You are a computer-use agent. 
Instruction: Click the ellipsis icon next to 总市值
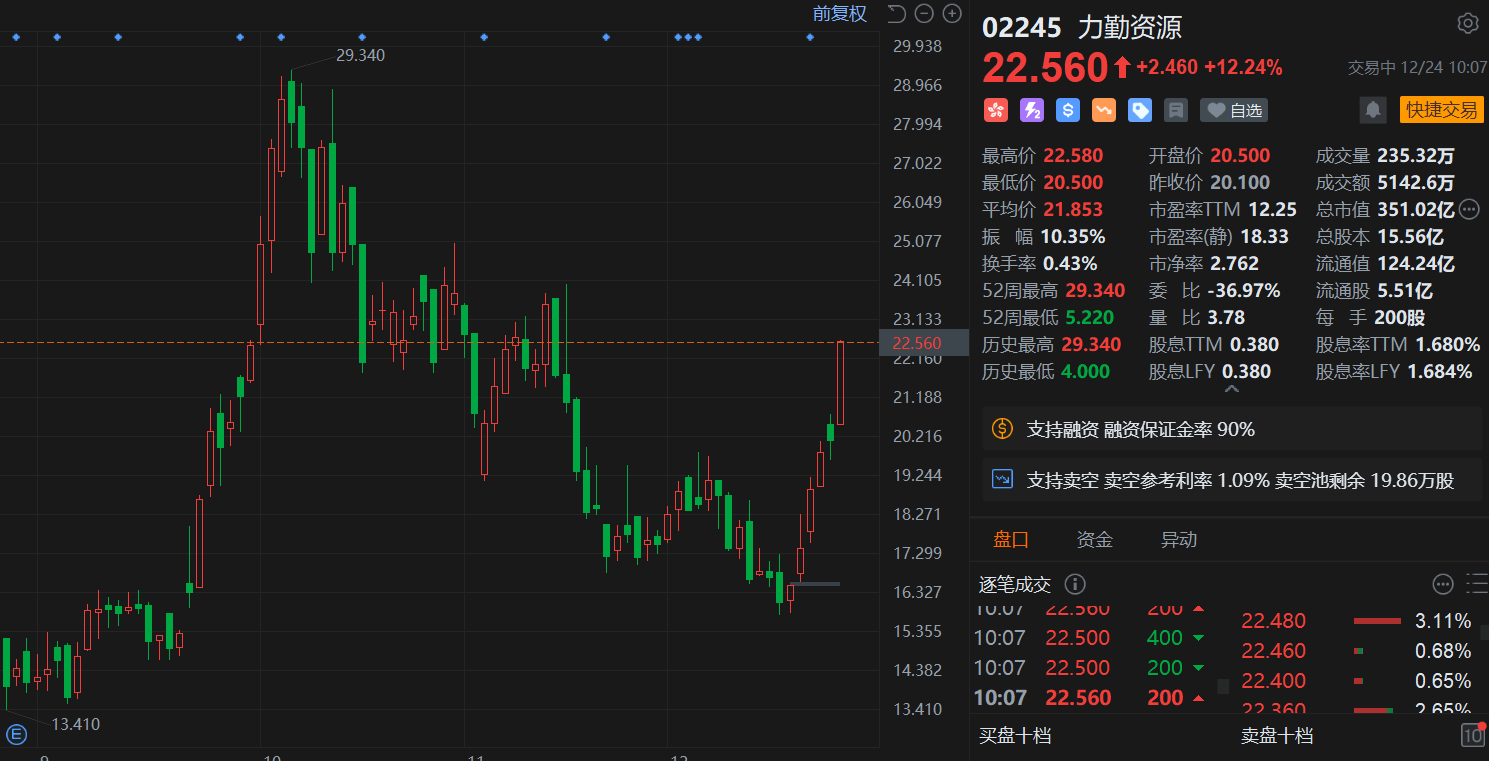point(1469,209)
